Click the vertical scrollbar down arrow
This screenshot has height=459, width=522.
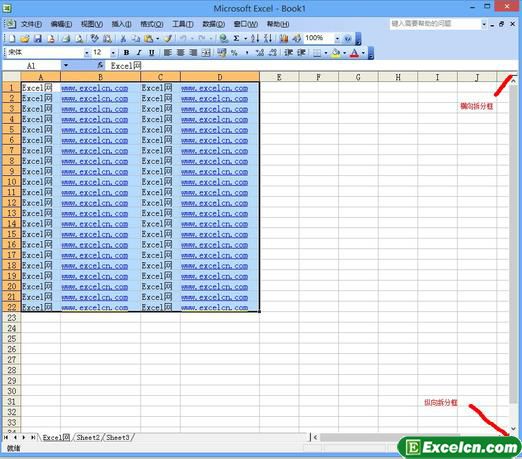click(x=513, y=429)
